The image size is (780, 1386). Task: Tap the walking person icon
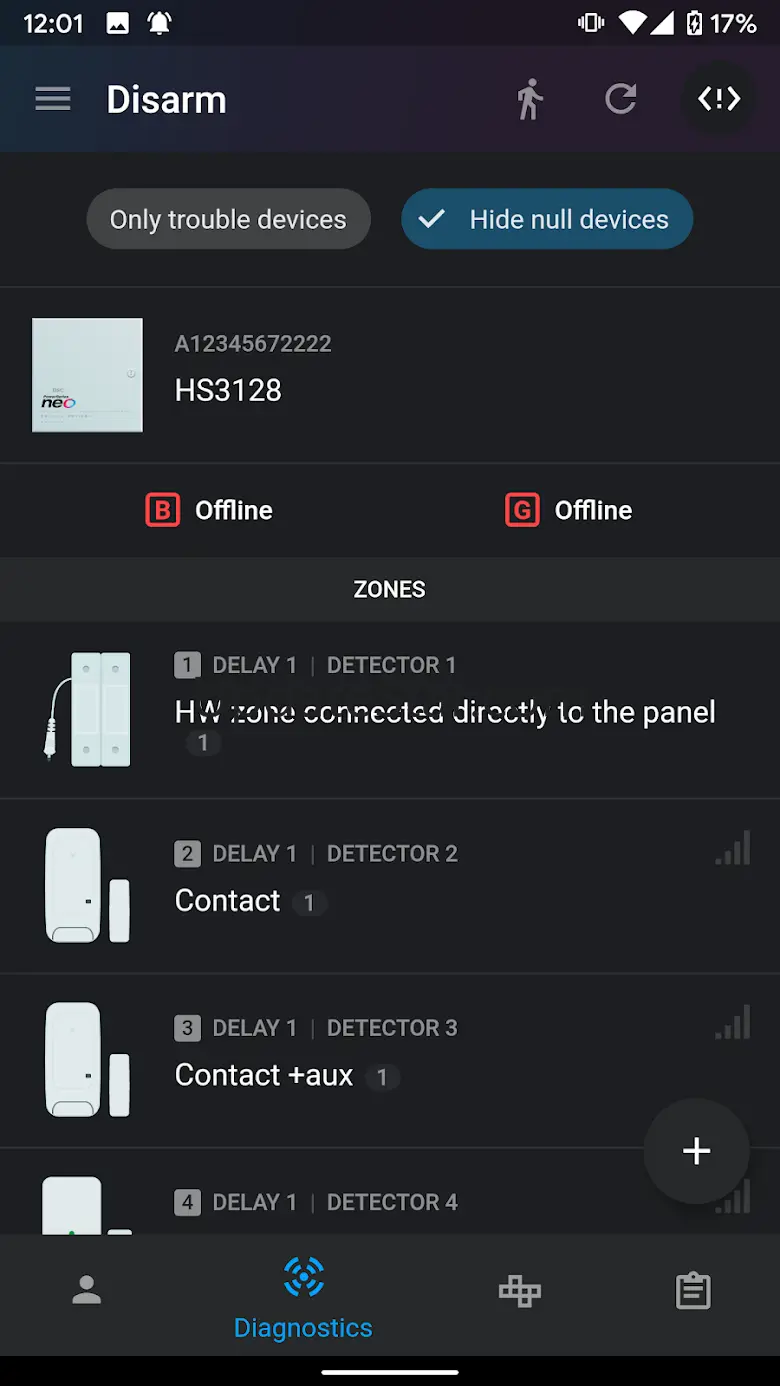tap(529, 99)
